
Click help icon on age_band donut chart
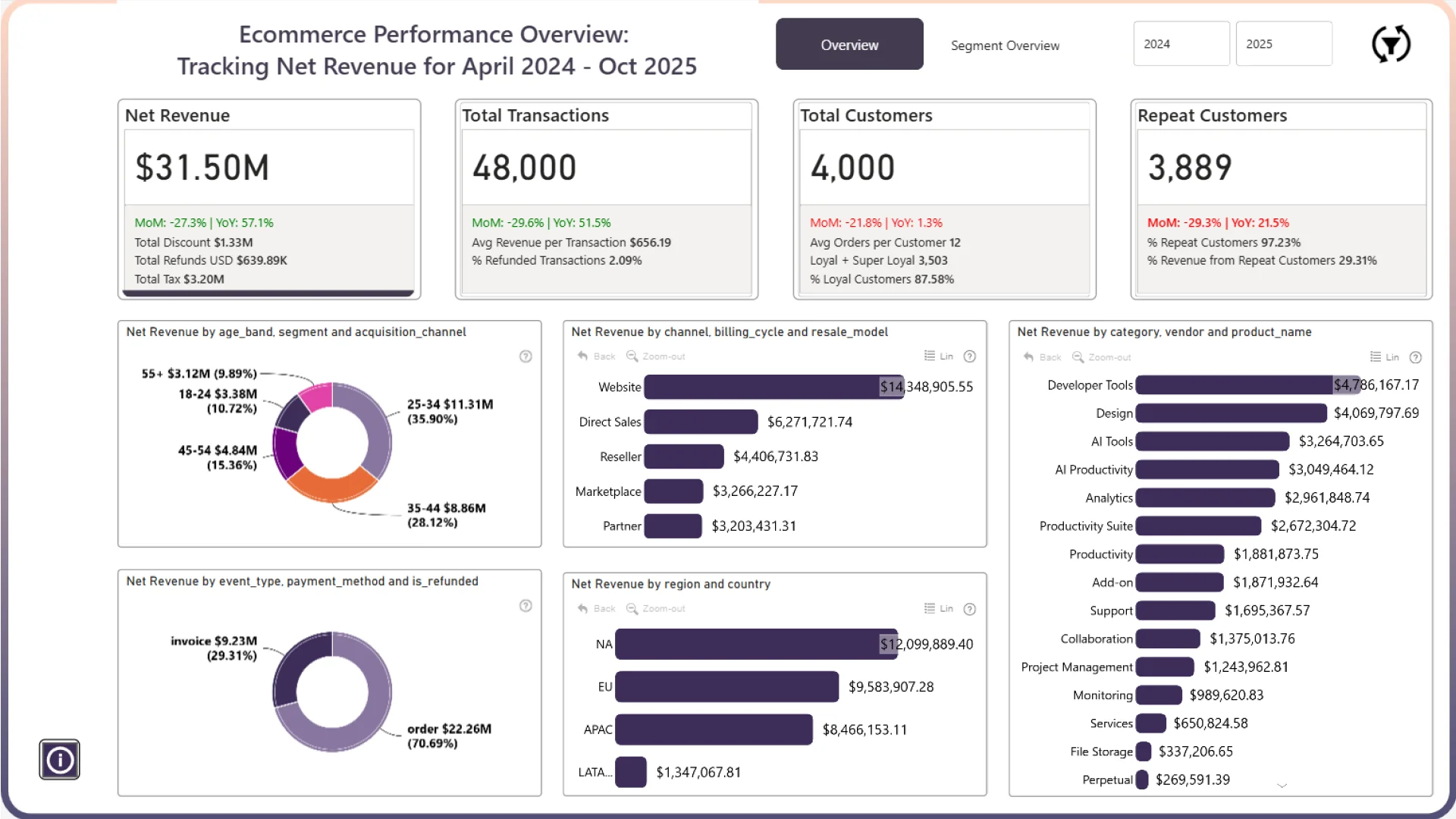(x=526, y=356)
